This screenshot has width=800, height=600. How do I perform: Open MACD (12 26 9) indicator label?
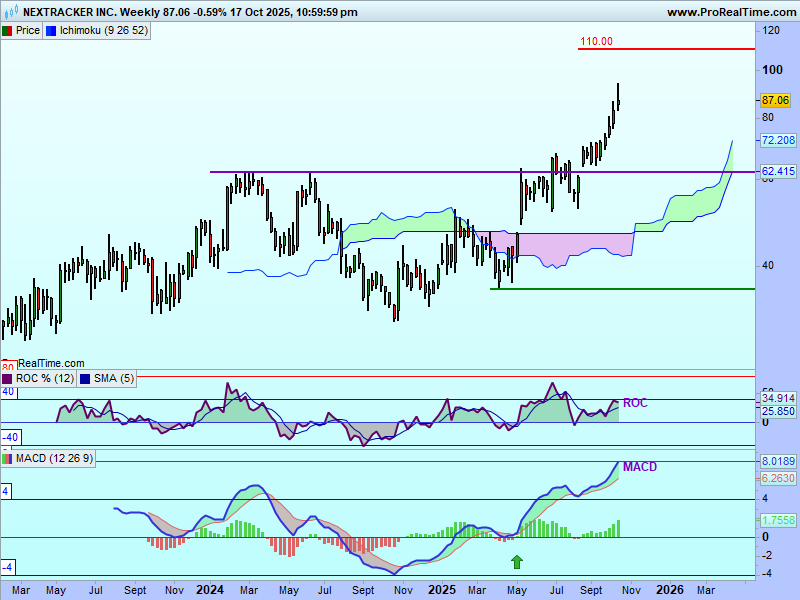click(55, 458)
